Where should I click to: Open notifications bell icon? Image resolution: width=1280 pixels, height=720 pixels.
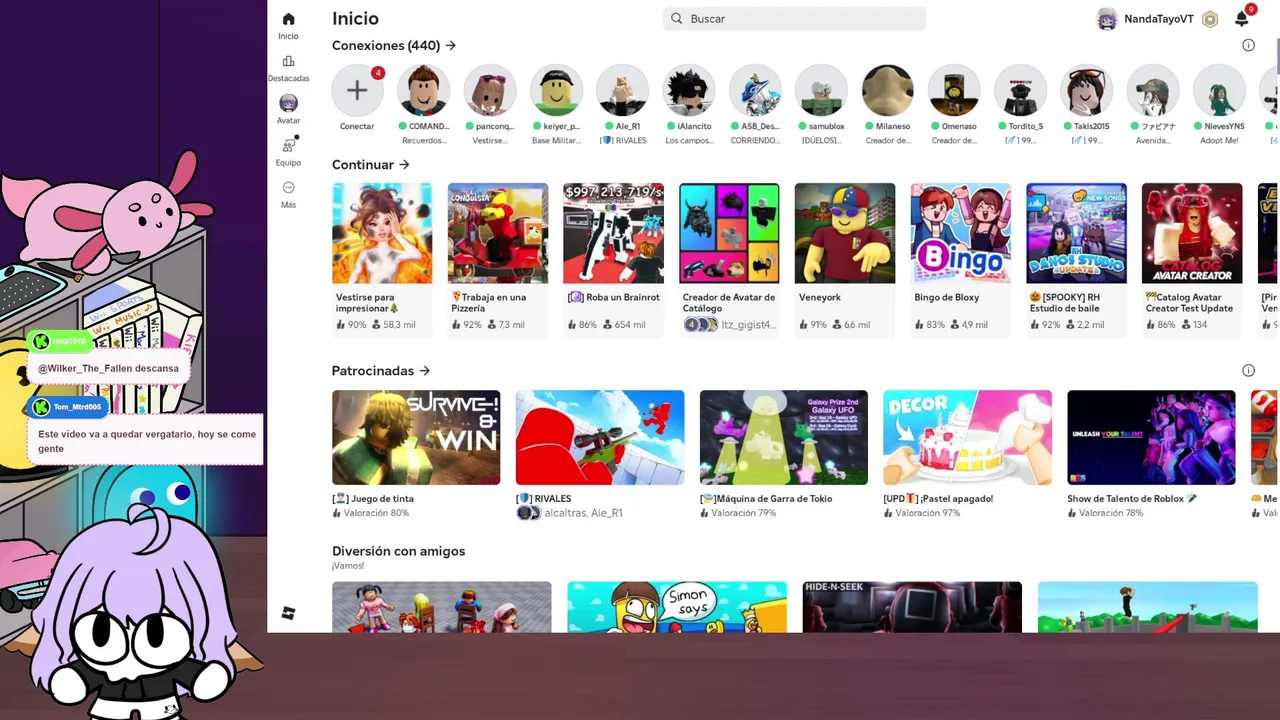[x=1241, y=19]
